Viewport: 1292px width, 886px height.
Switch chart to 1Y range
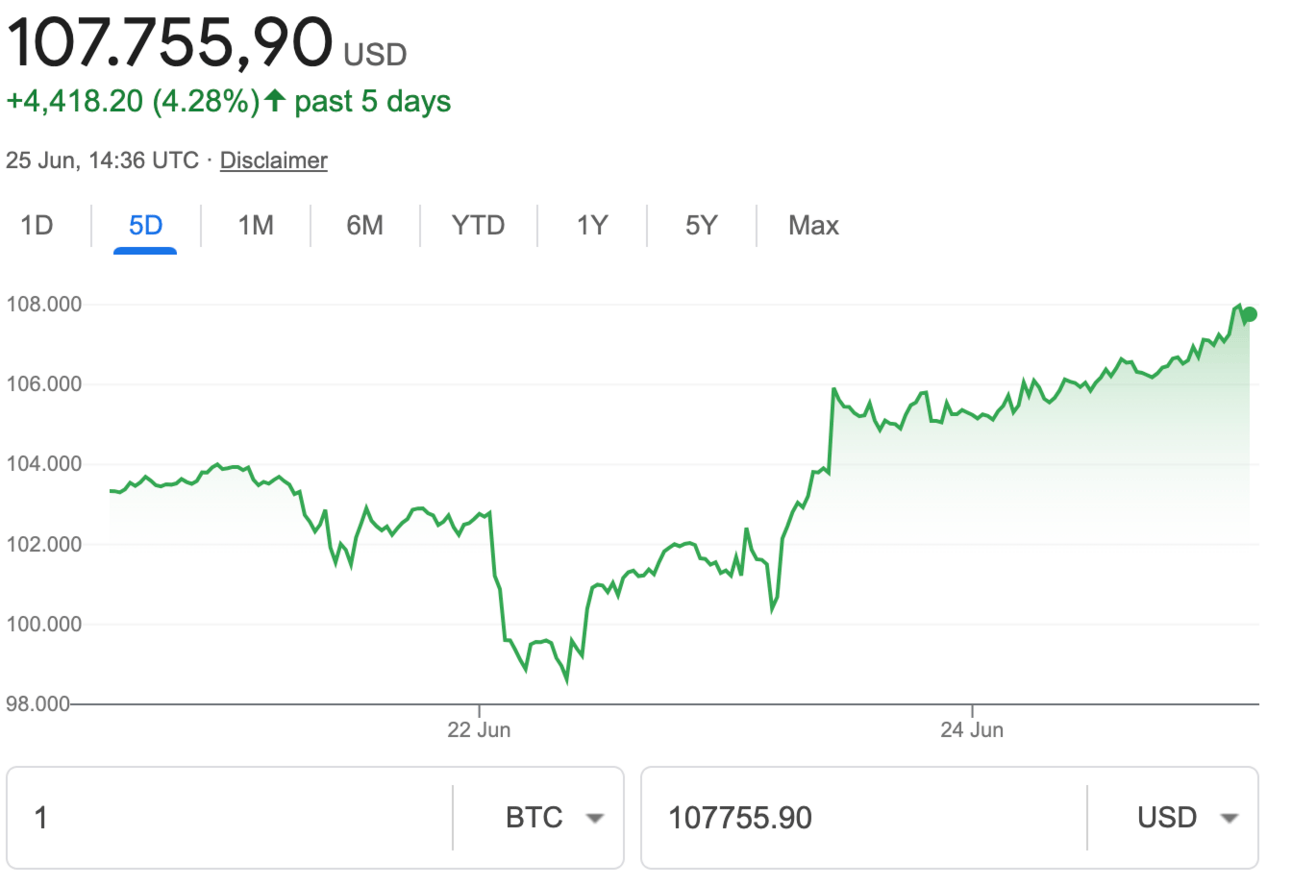coord(592,225)
